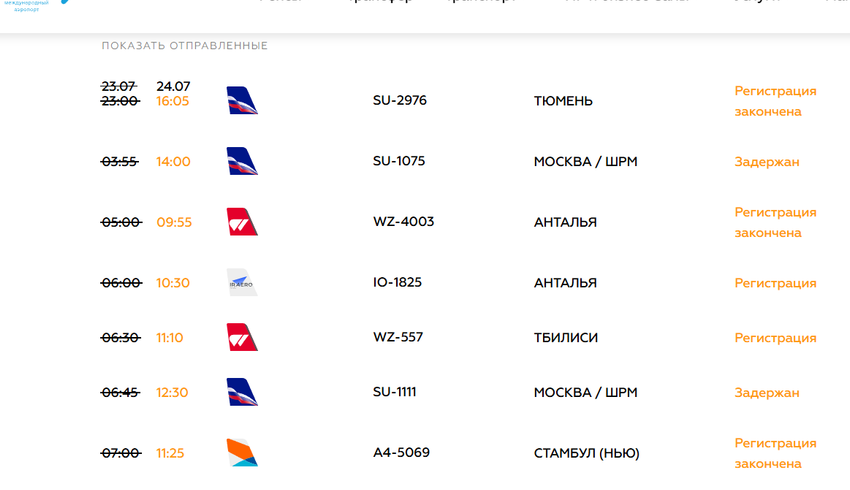Screen dimensions: 850x490
Task: Click "Задержан" status for flight SU-1111
Action: click(x=767, y=393)
